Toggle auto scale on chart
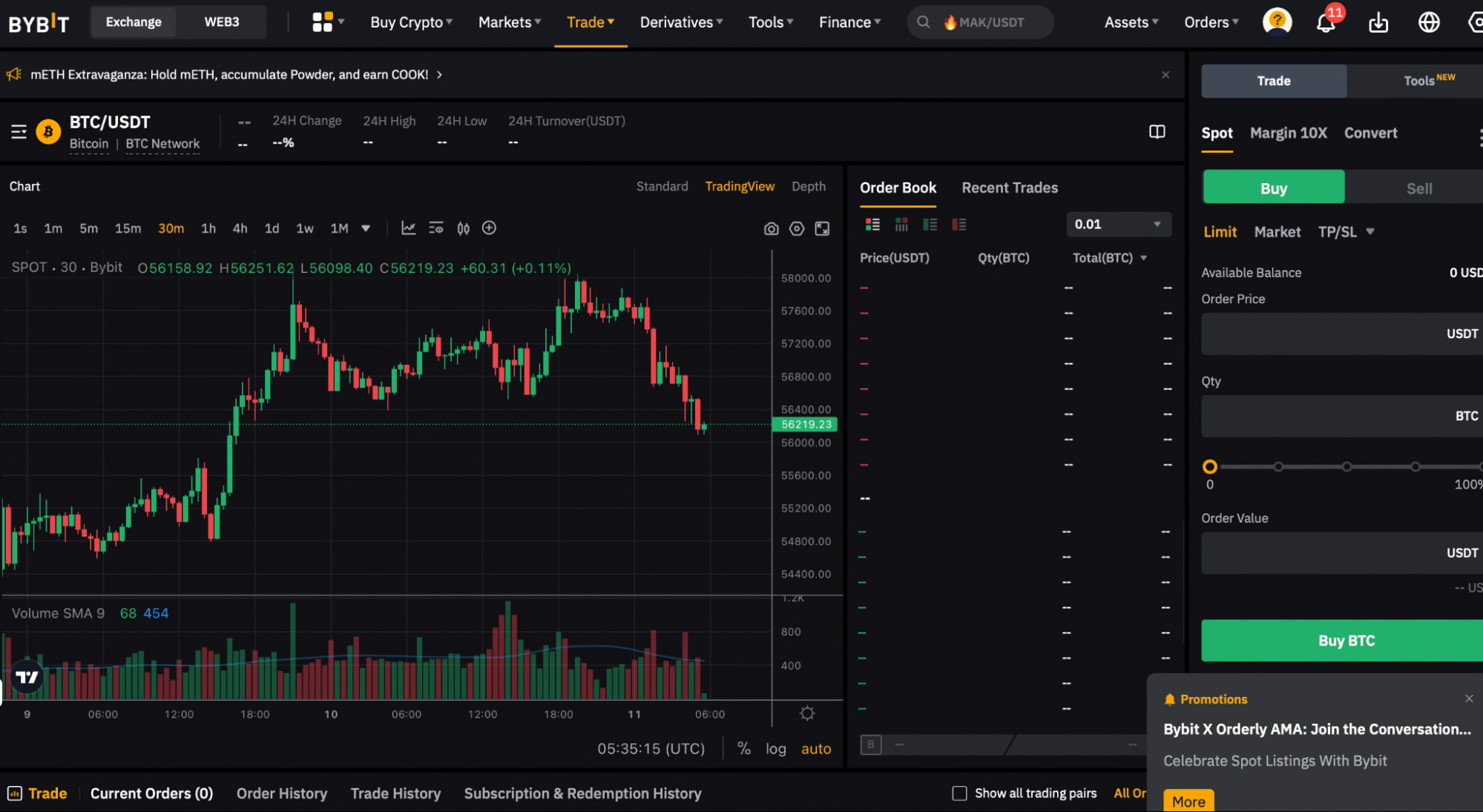1483x812 pixels. (x=816, y=749)
